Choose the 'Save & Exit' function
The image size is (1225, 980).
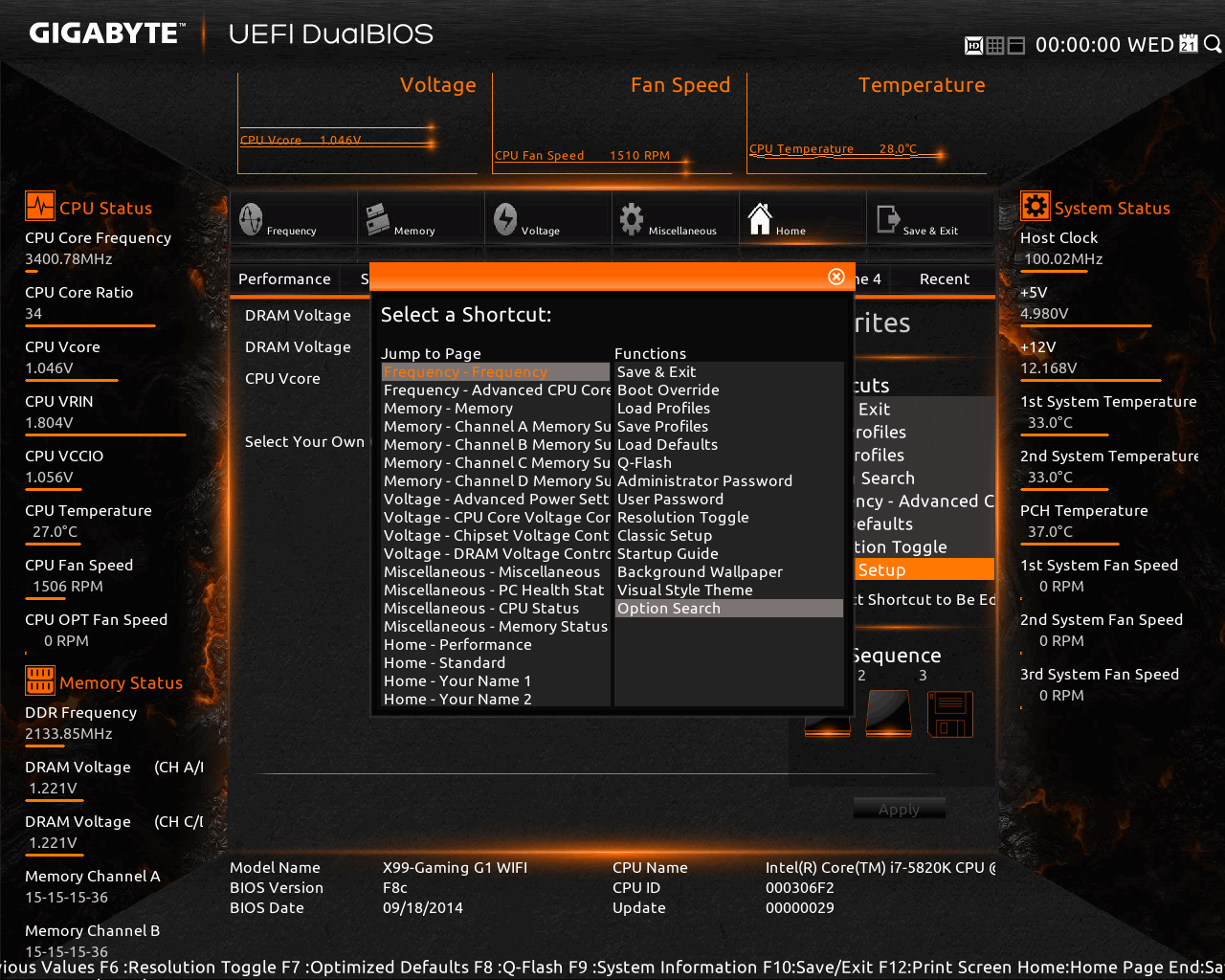(729, 371)
